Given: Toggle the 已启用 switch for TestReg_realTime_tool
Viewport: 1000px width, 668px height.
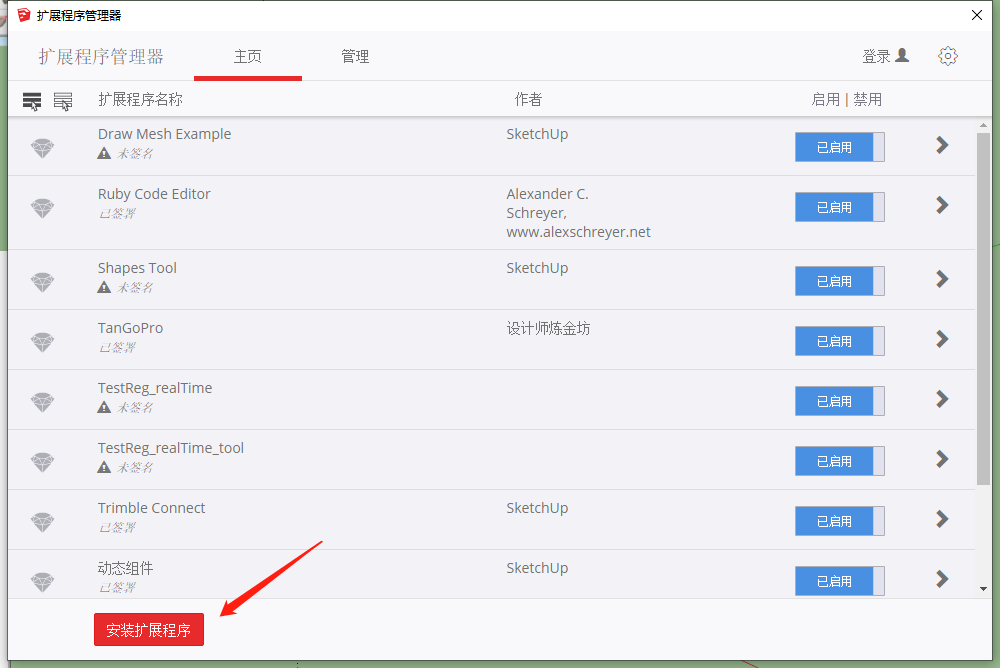Looking at the screenshot, I should [839, 461].
